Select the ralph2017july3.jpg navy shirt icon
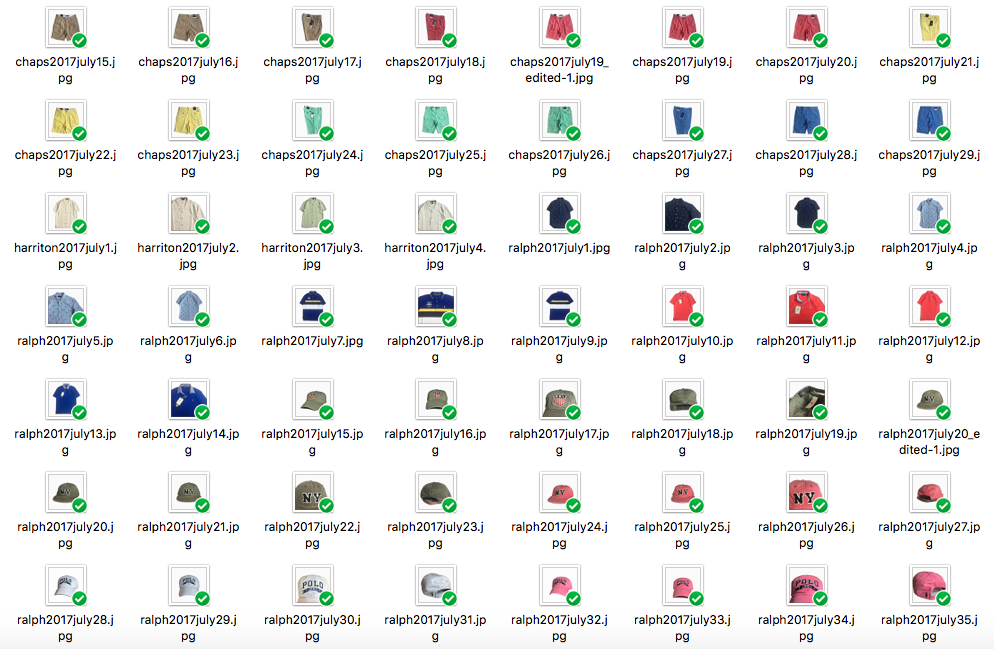 806,214
